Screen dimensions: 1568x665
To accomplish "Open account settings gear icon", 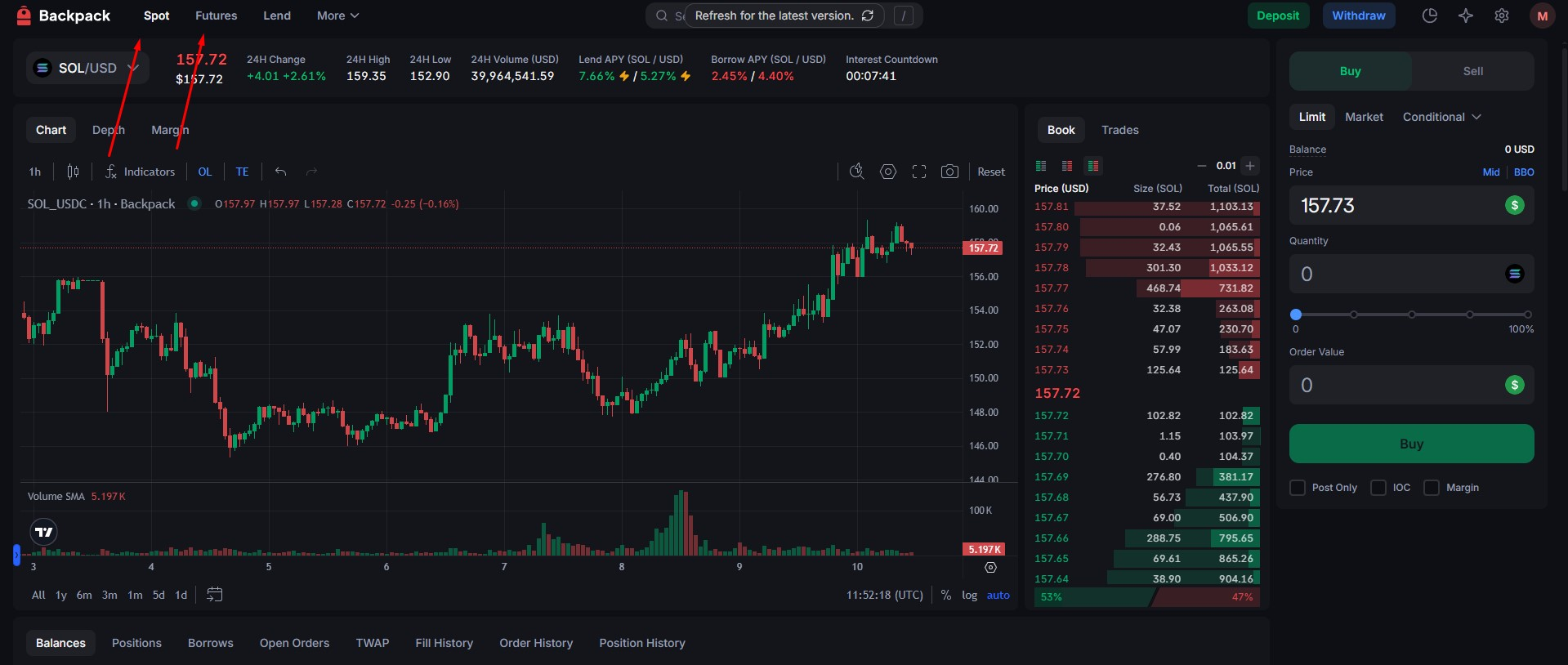I will click(x=1502, y=16).
